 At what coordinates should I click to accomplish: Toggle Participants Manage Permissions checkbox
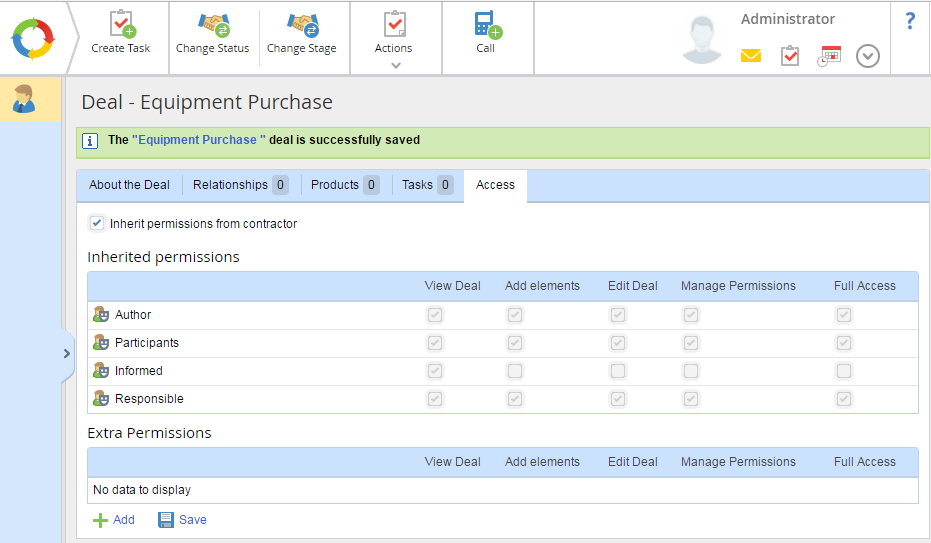tap(691, 342)
